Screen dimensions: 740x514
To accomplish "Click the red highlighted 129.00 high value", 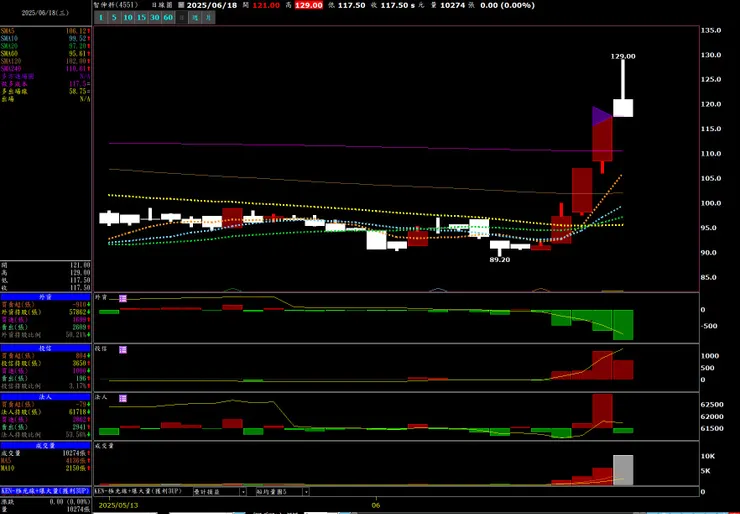I will pos(309,5).
